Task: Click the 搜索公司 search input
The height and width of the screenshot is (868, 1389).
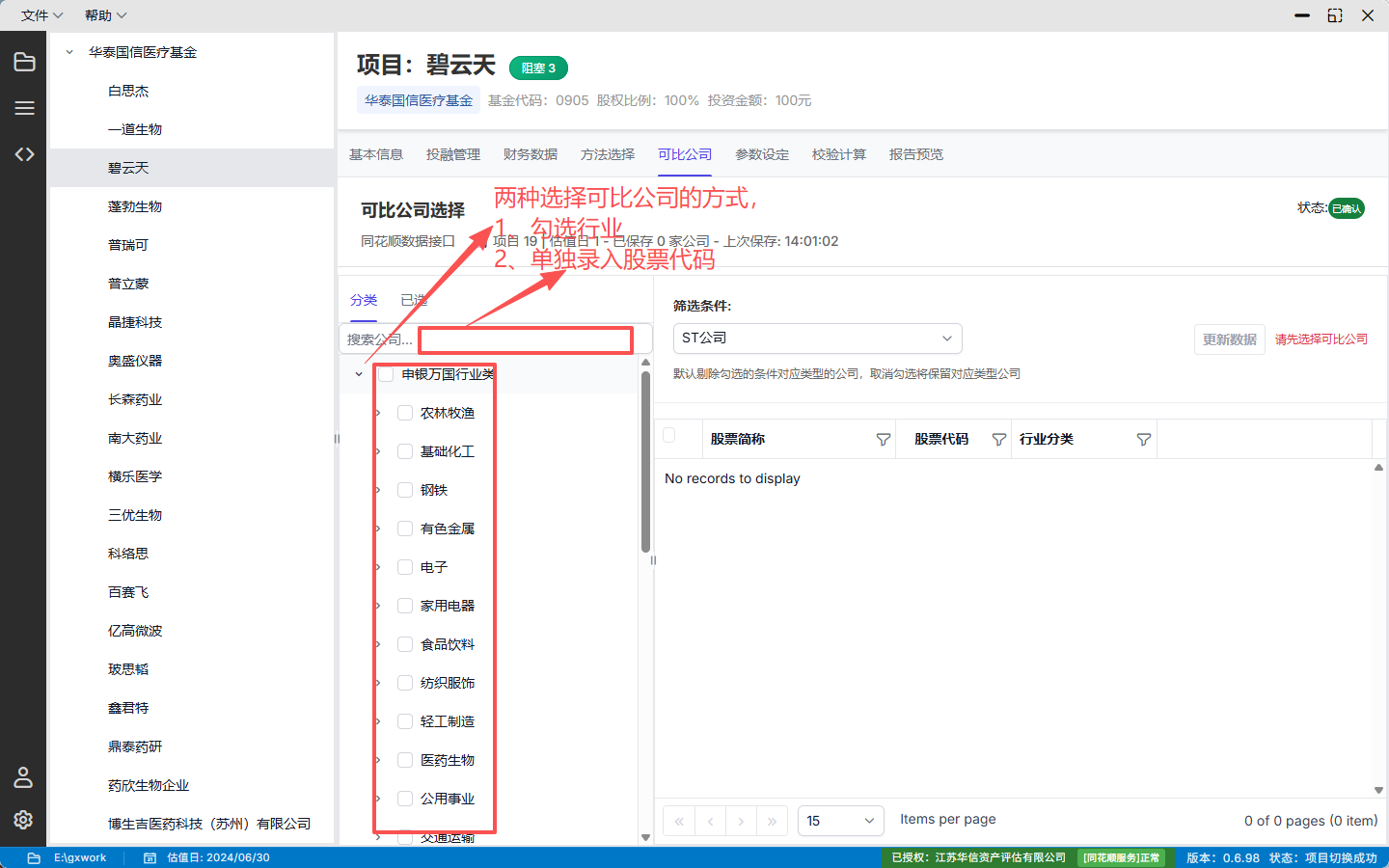Action: tap(496, 339)
